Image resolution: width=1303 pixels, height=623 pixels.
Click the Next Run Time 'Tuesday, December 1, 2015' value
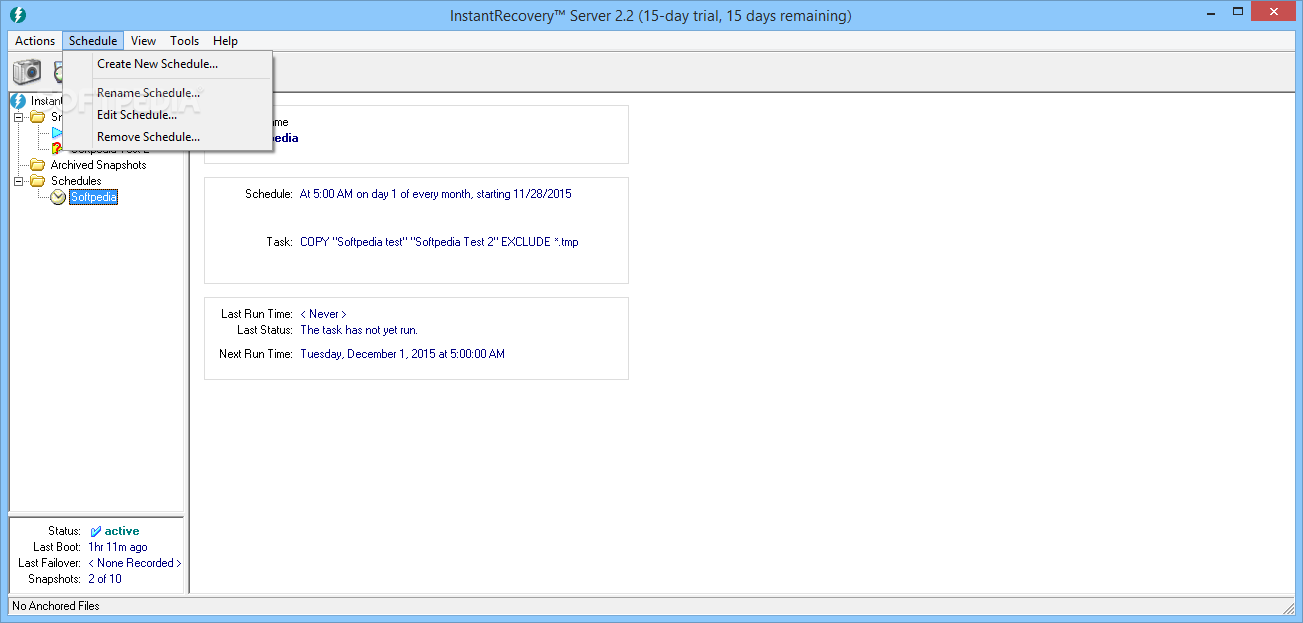point(402,354)
